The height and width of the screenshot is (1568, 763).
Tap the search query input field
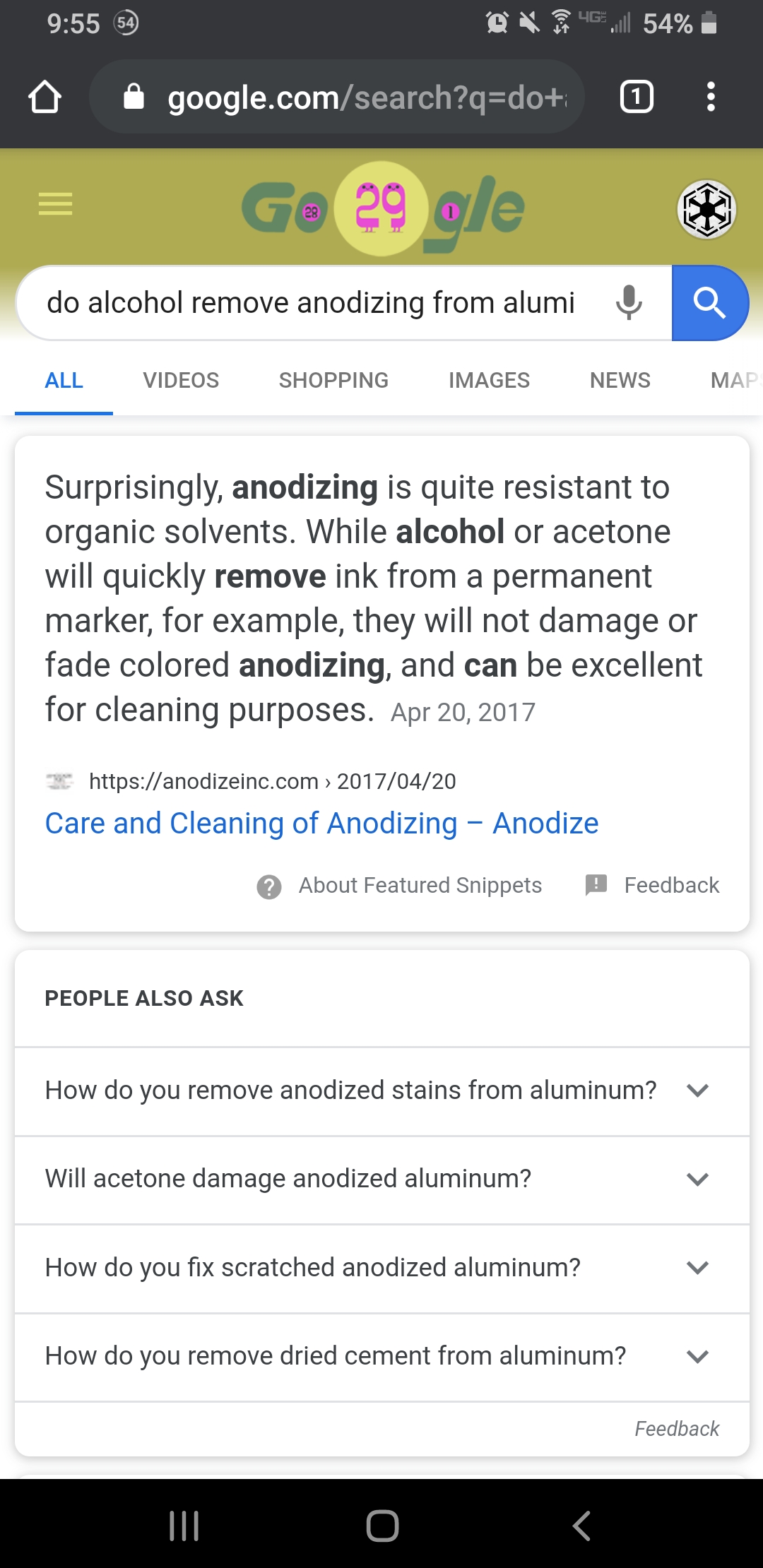tap(311, 303)
